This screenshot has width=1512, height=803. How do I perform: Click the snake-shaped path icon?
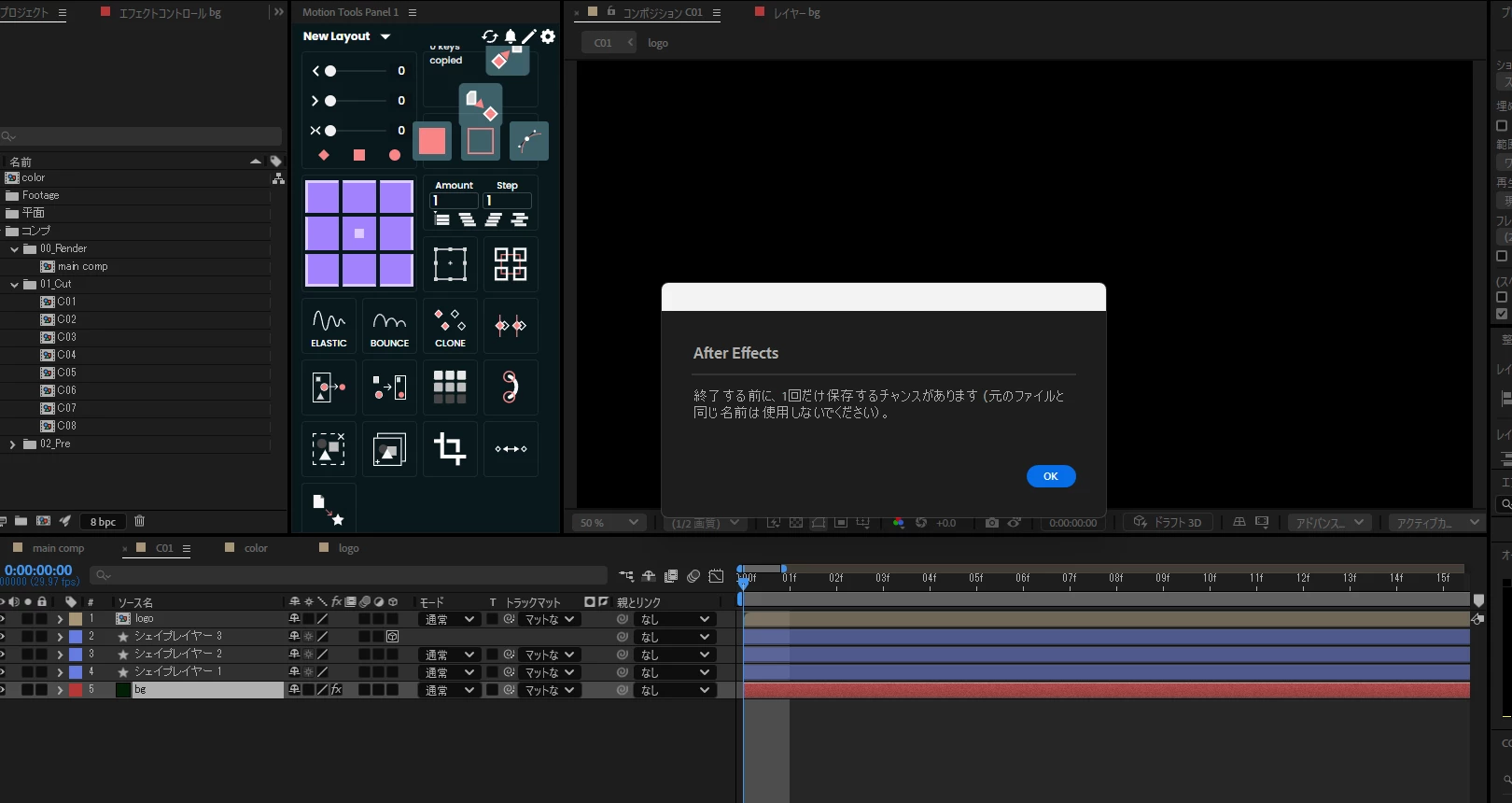pyautogui.click(x=511, y=387)
